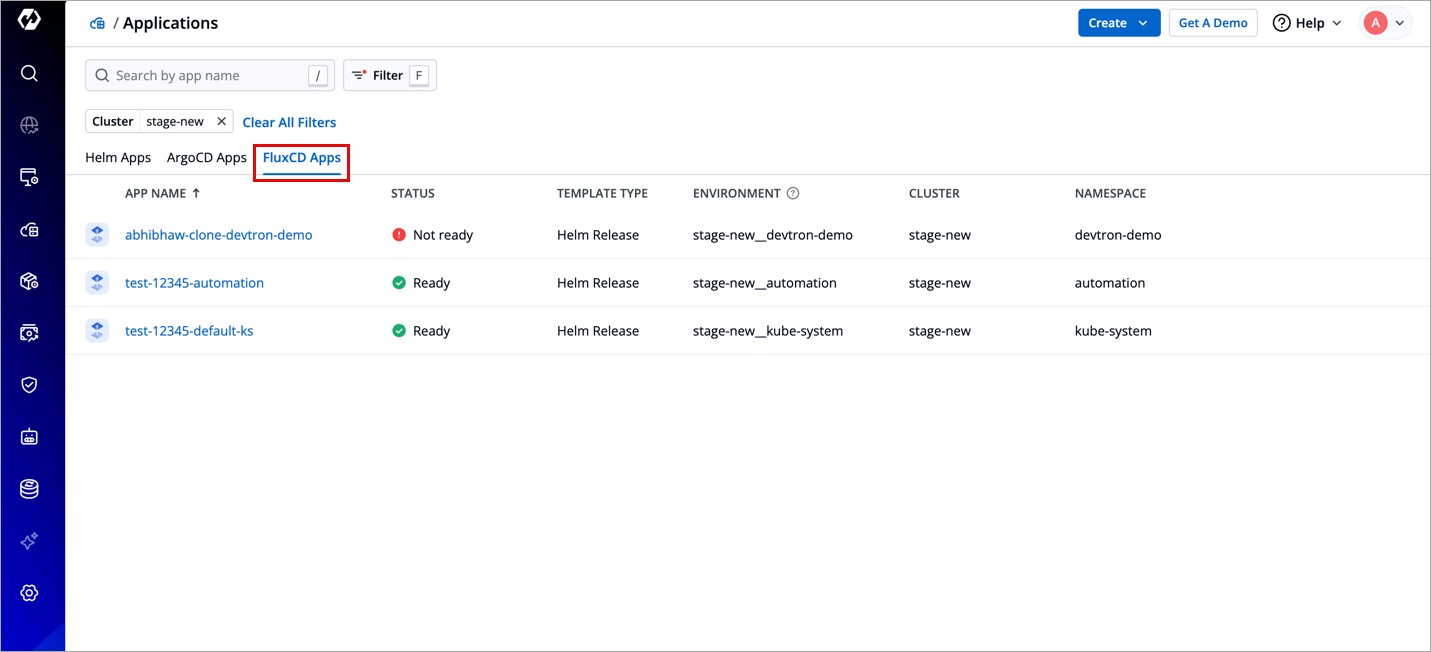Click the robot icon in sidebar
Viewport: 1431px width, 652px height.
point(29,437)
